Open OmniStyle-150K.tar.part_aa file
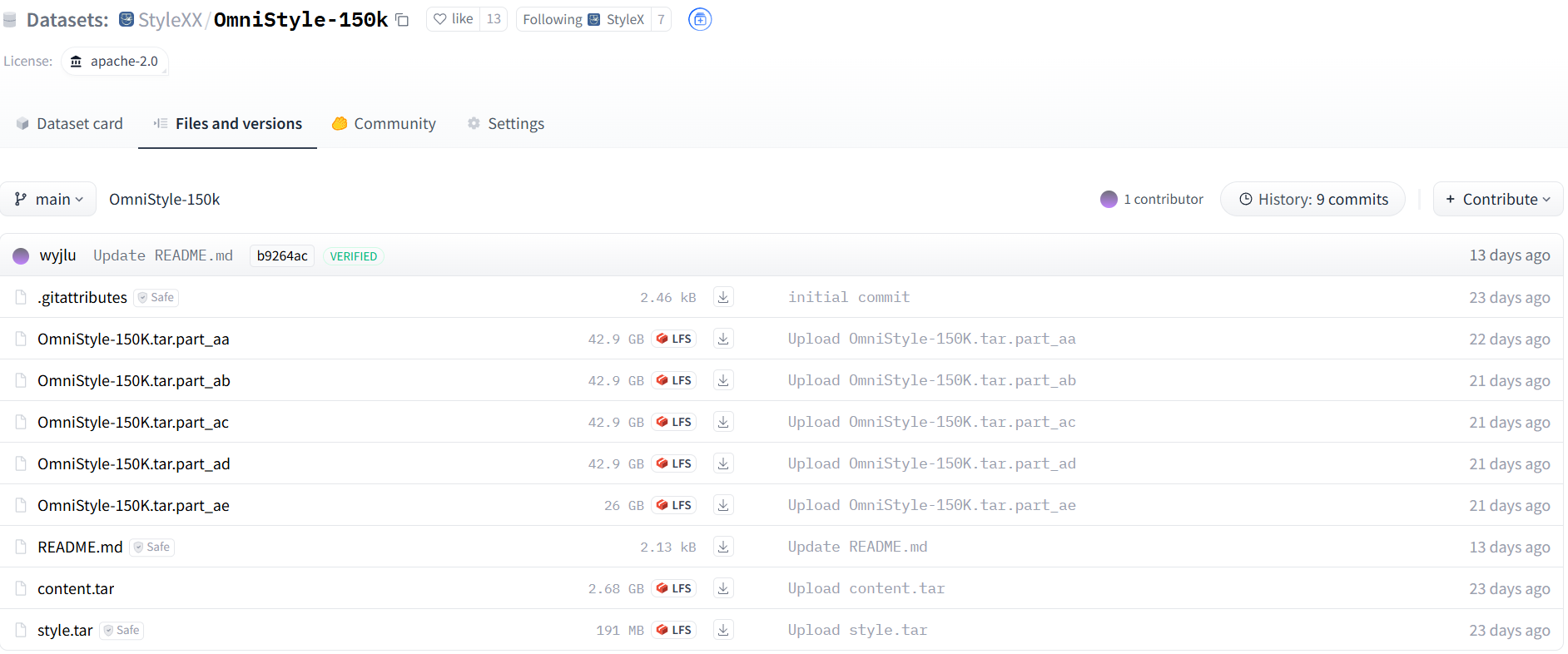 [133, 339]
